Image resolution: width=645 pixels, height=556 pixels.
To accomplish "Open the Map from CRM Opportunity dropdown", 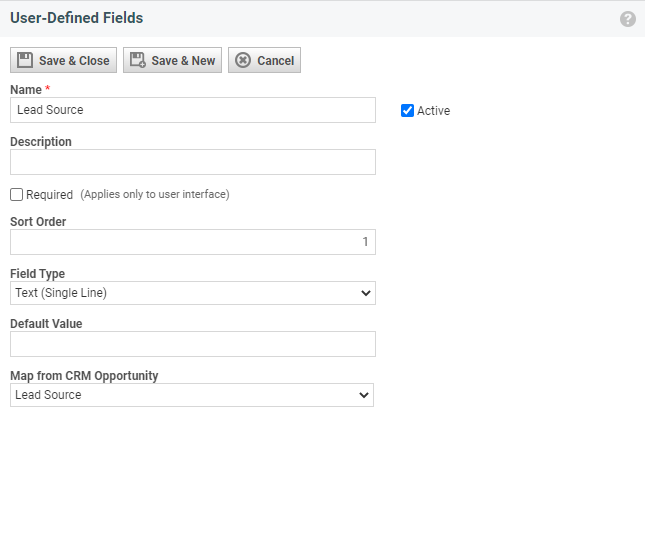I will pos(190,395).
